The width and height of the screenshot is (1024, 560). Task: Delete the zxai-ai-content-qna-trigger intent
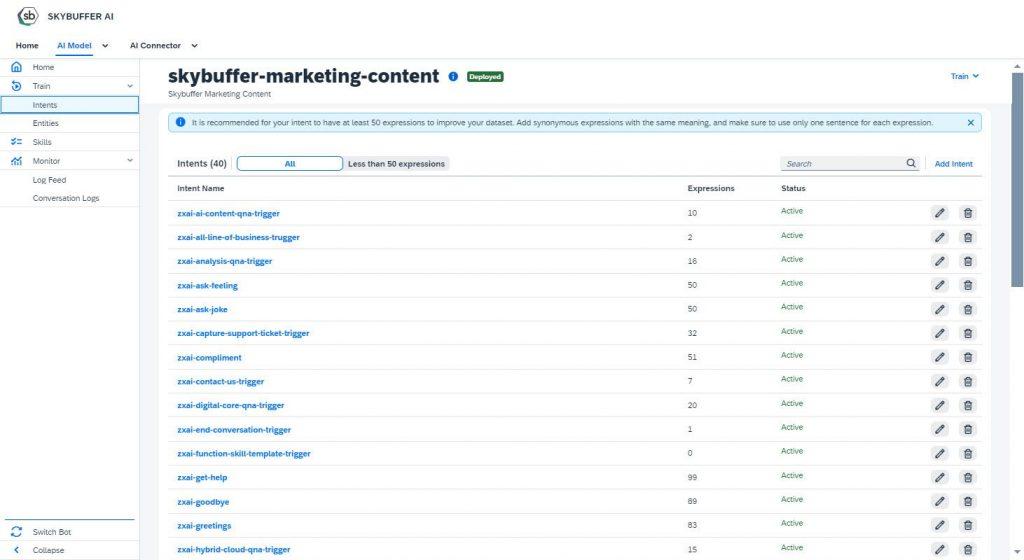[968, 213]
